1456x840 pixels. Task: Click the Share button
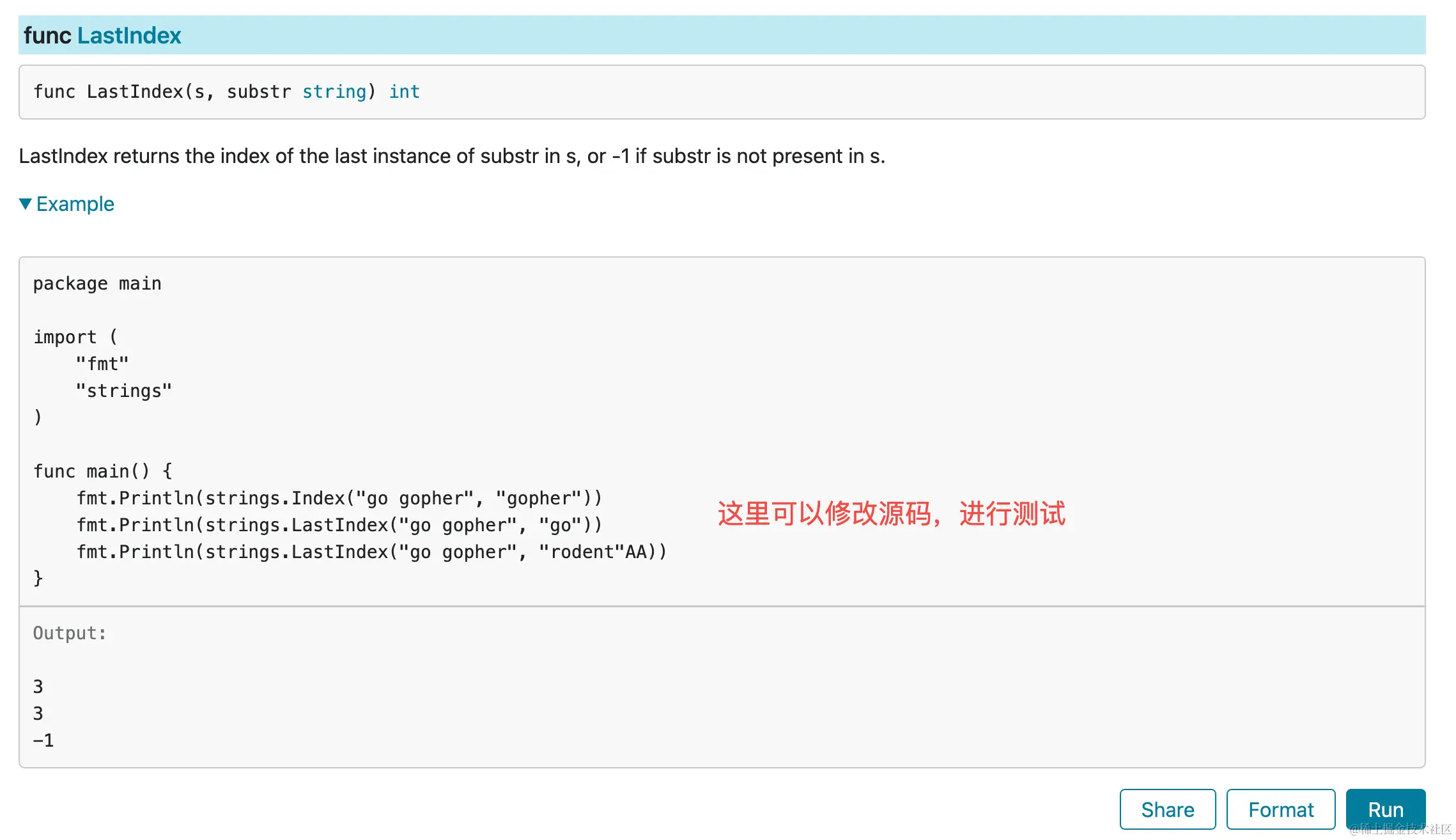1167,809
